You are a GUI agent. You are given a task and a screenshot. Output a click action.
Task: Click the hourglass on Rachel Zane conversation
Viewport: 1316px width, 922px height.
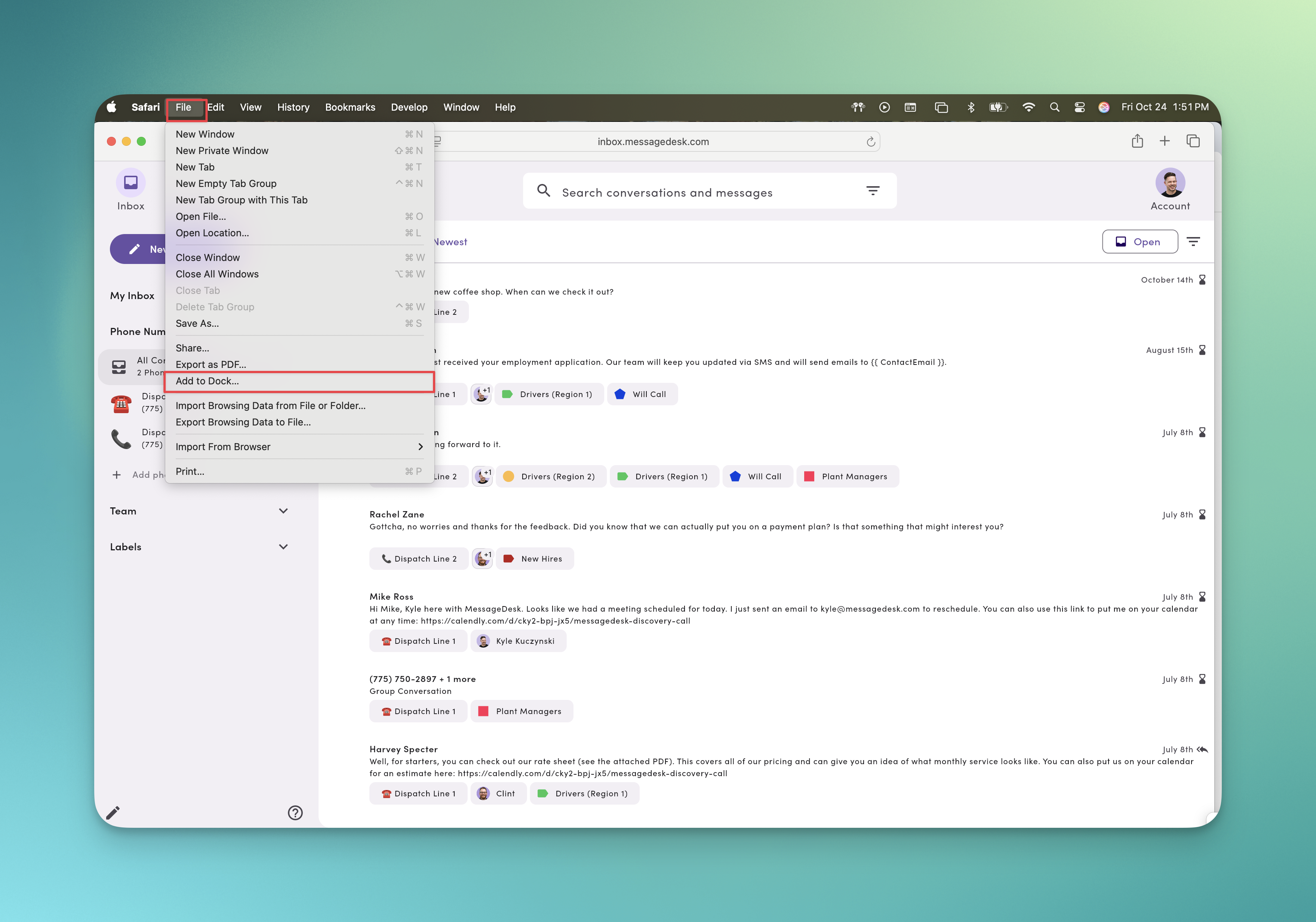coord(1202,514)
